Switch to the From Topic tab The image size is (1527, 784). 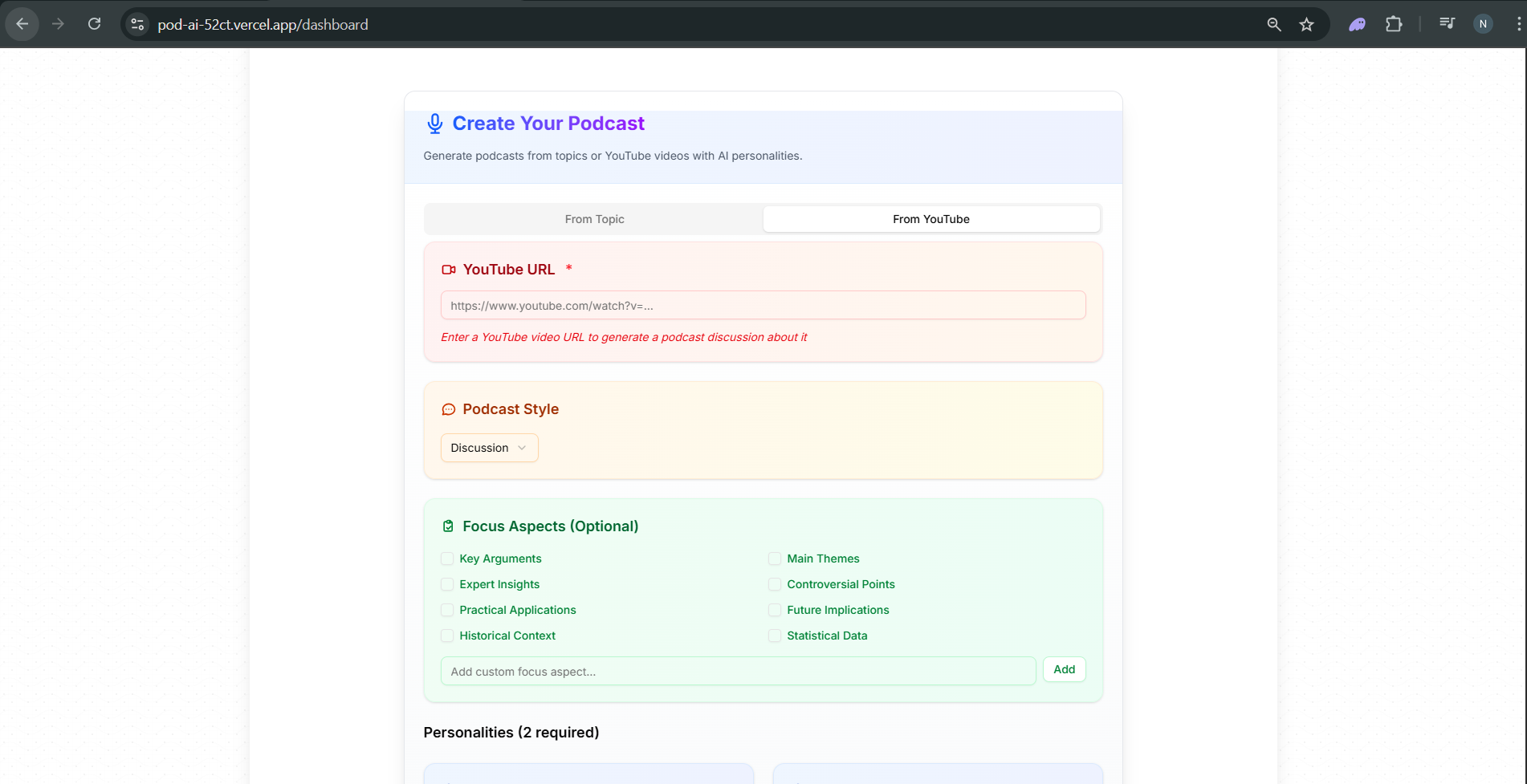pos(594,219)
